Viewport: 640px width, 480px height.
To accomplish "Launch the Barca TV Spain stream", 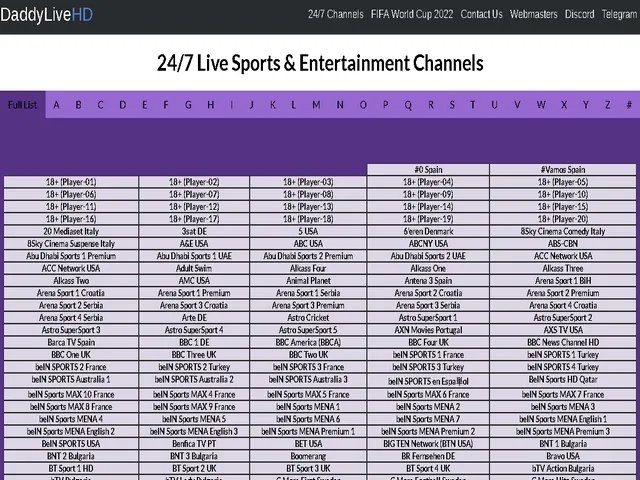I will point(71,342).
